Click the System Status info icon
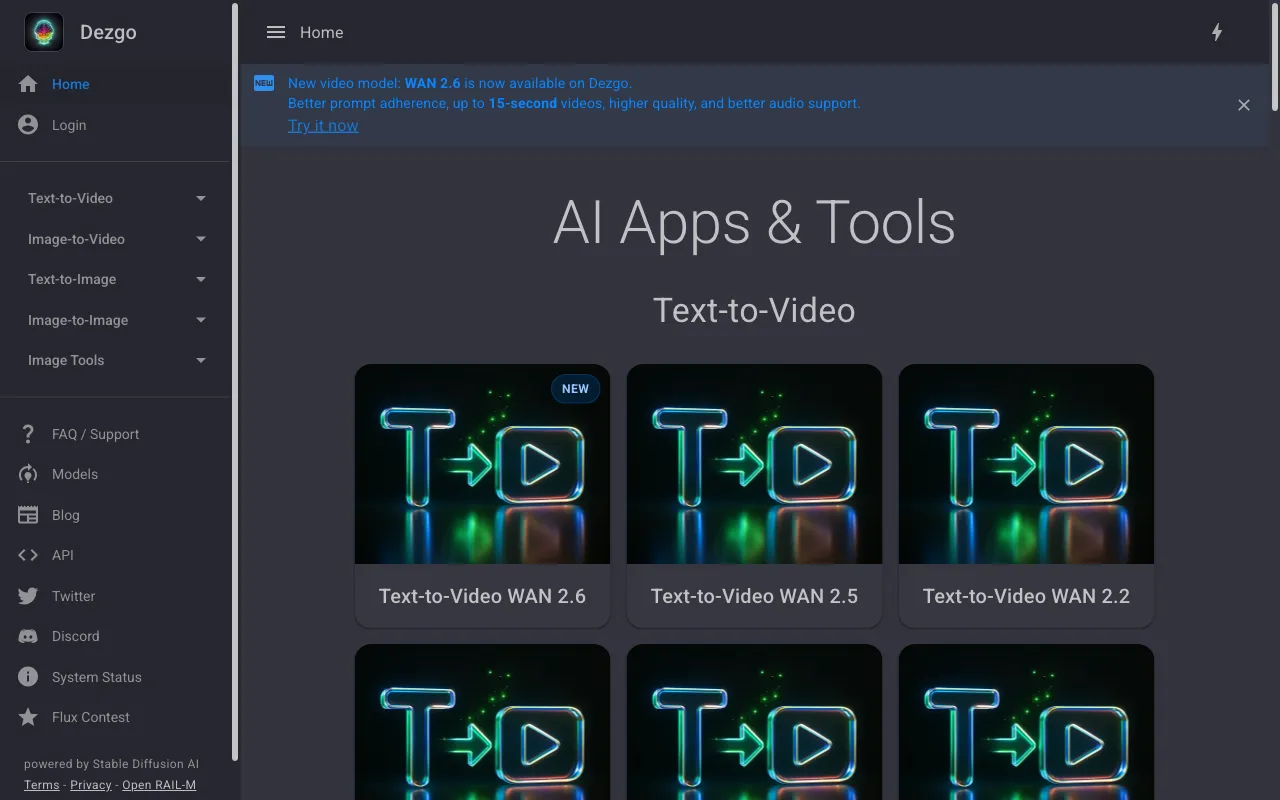The height and width of the screenshot is (800, 1280). tap(28, 677)
